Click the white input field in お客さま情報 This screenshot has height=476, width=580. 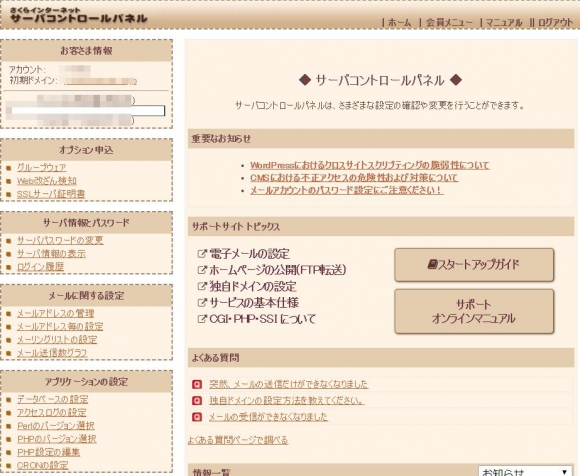pos(88,111)
